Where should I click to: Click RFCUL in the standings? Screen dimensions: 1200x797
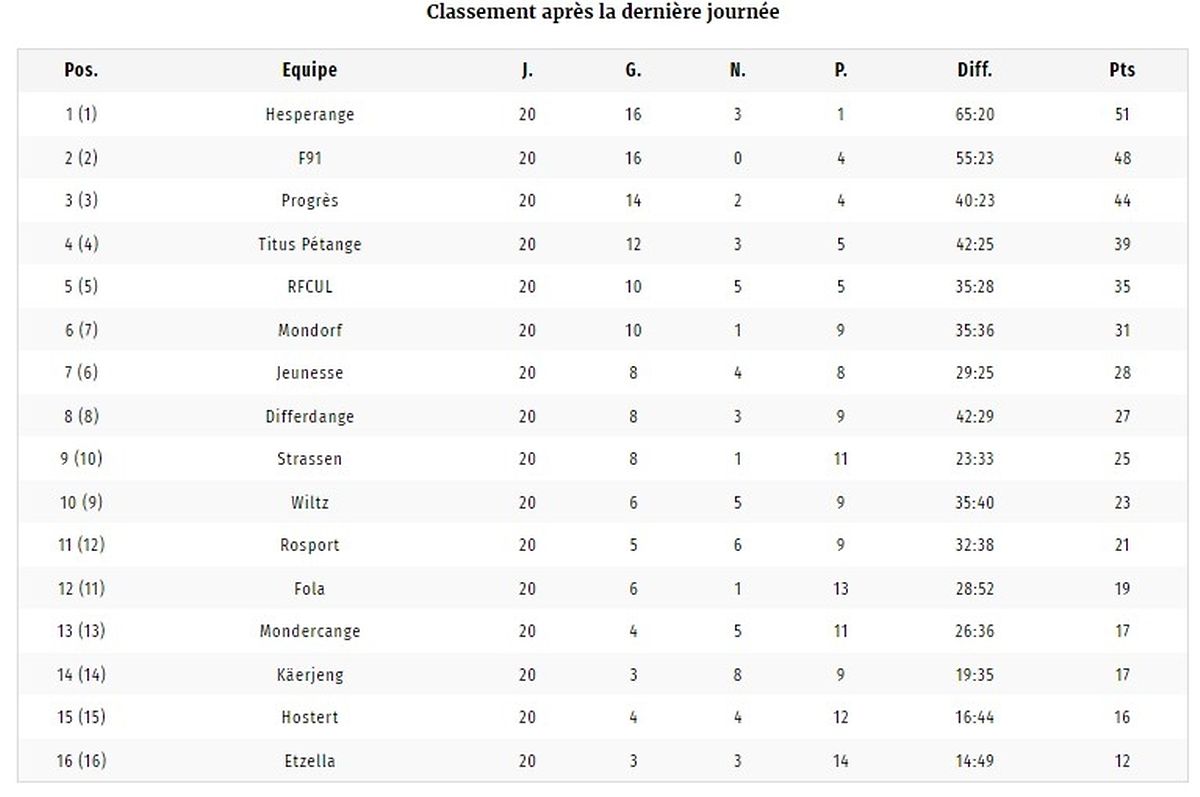pos(310,287)
